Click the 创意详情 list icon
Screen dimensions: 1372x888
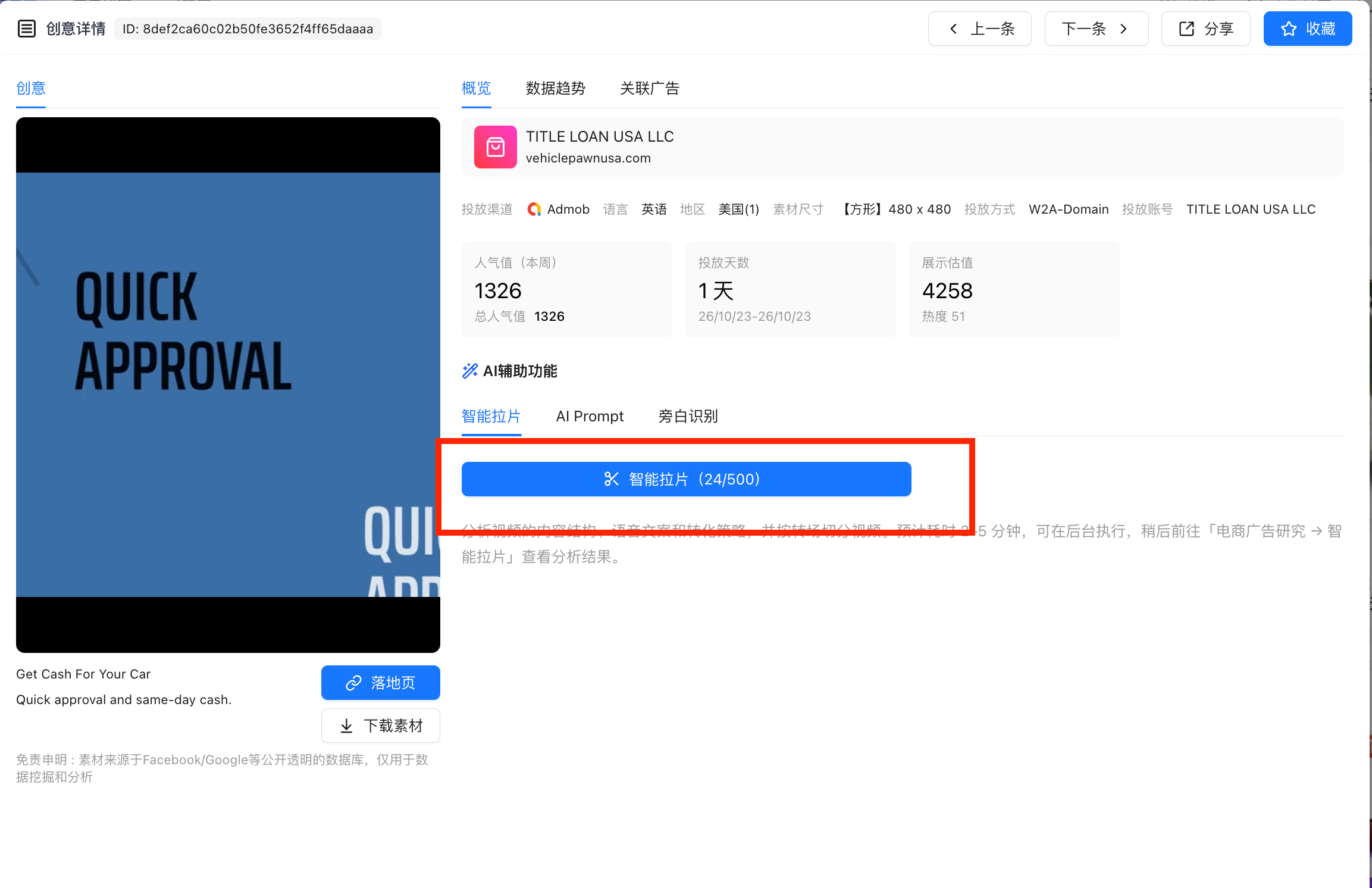point(27,29)
